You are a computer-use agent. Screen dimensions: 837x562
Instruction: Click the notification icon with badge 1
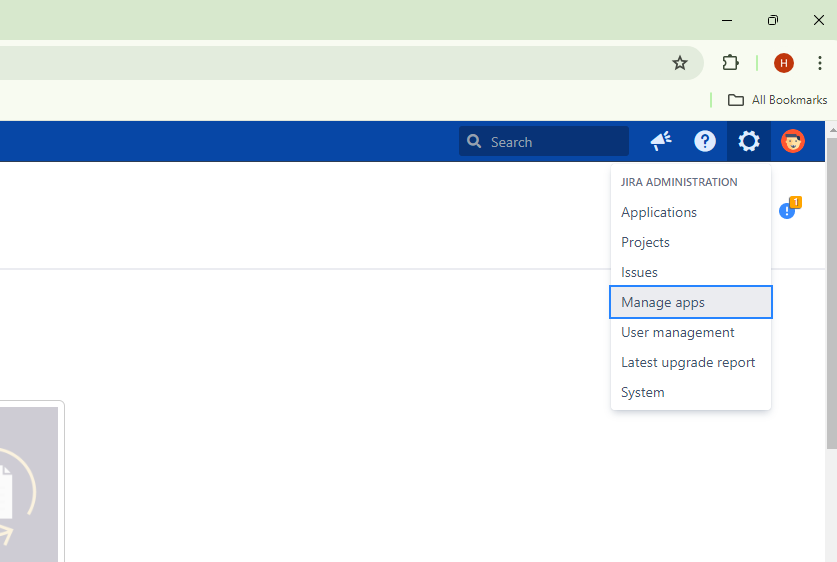coord(788,210)
